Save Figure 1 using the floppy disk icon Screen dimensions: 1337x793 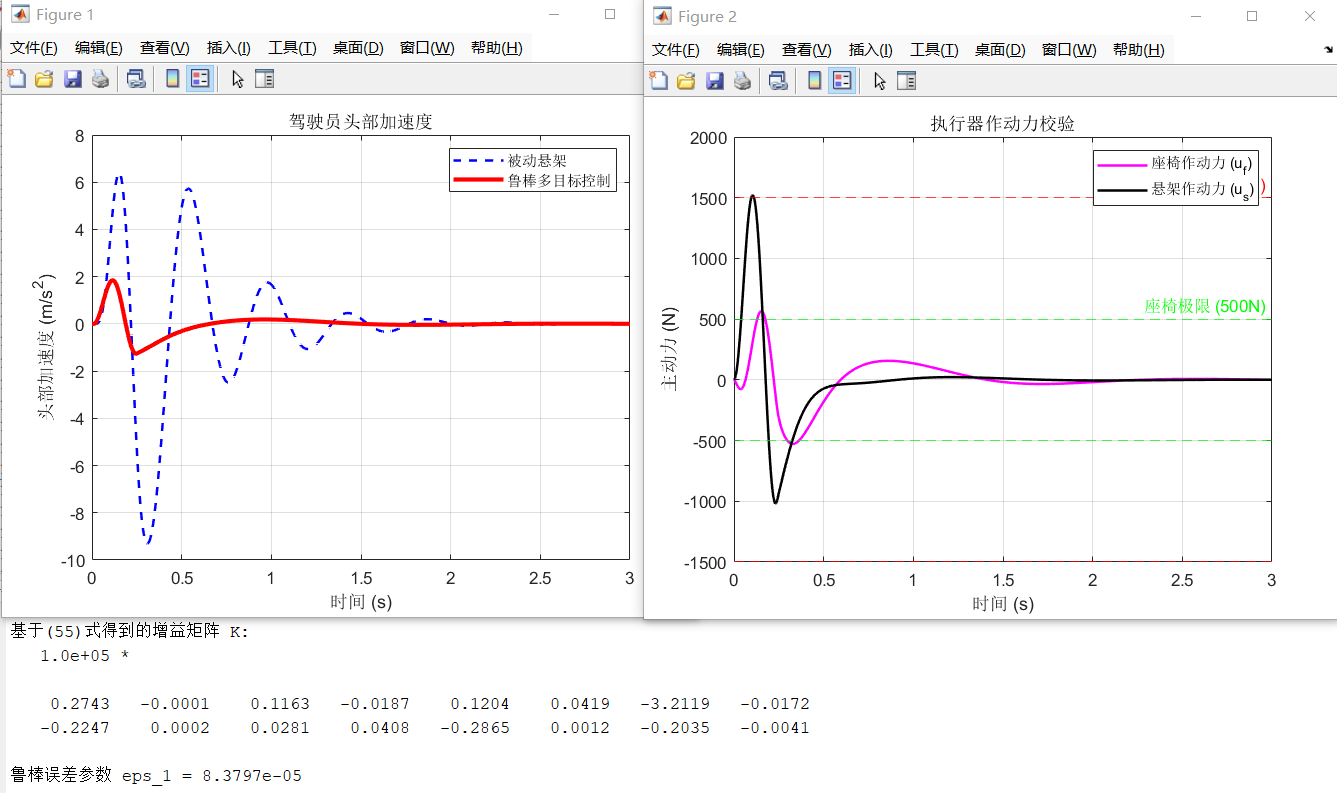coord(72,79)
